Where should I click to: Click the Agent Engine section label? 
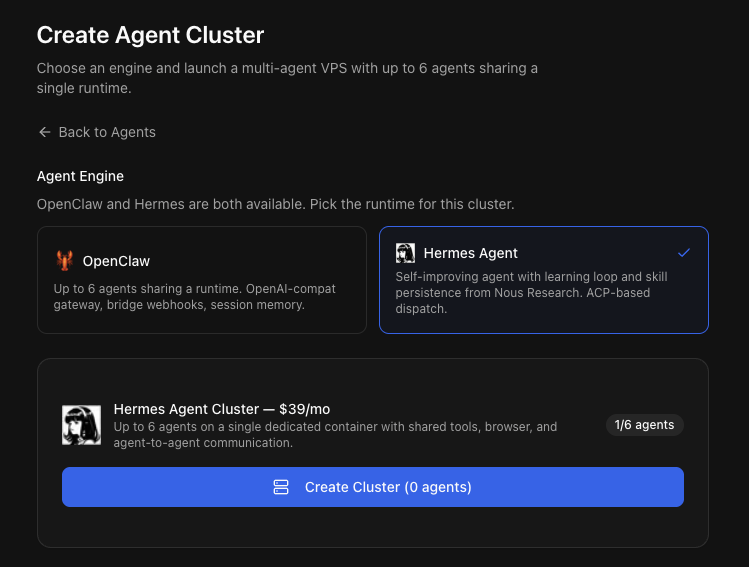[80, 176]
